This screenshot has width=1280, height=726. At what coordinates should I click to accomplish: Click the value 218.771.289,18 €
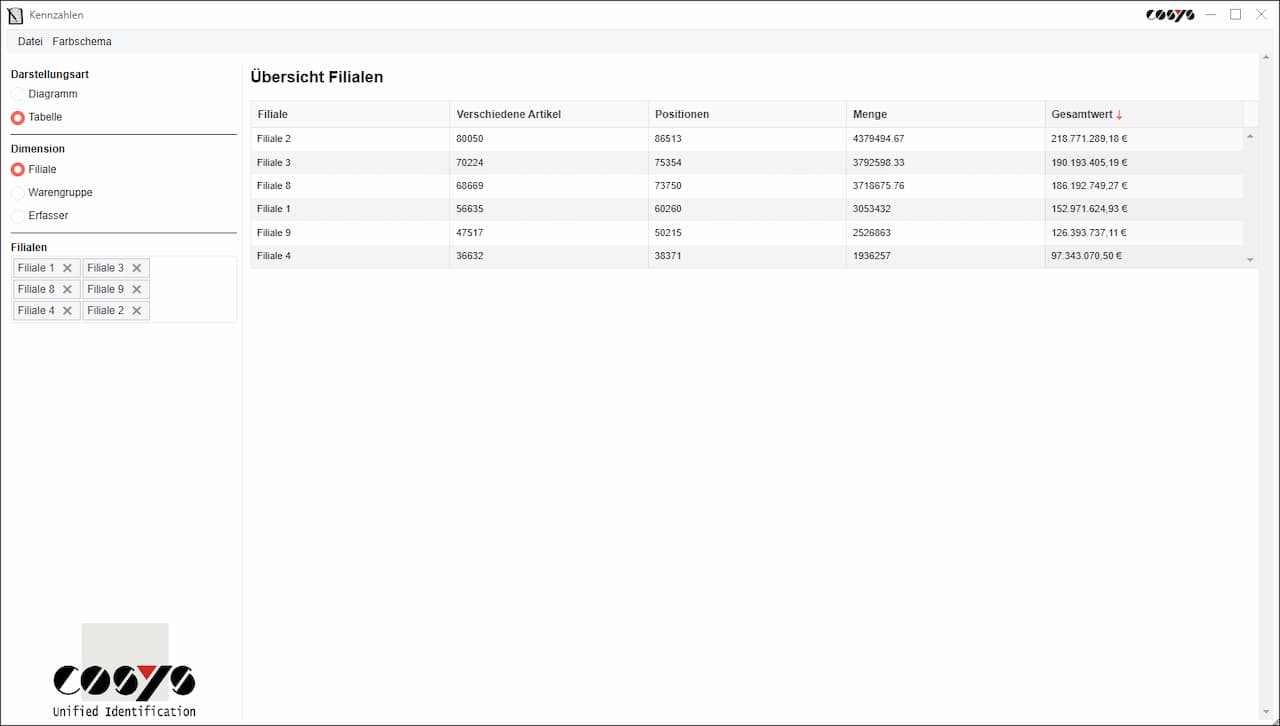click(x=1089, y=139)
